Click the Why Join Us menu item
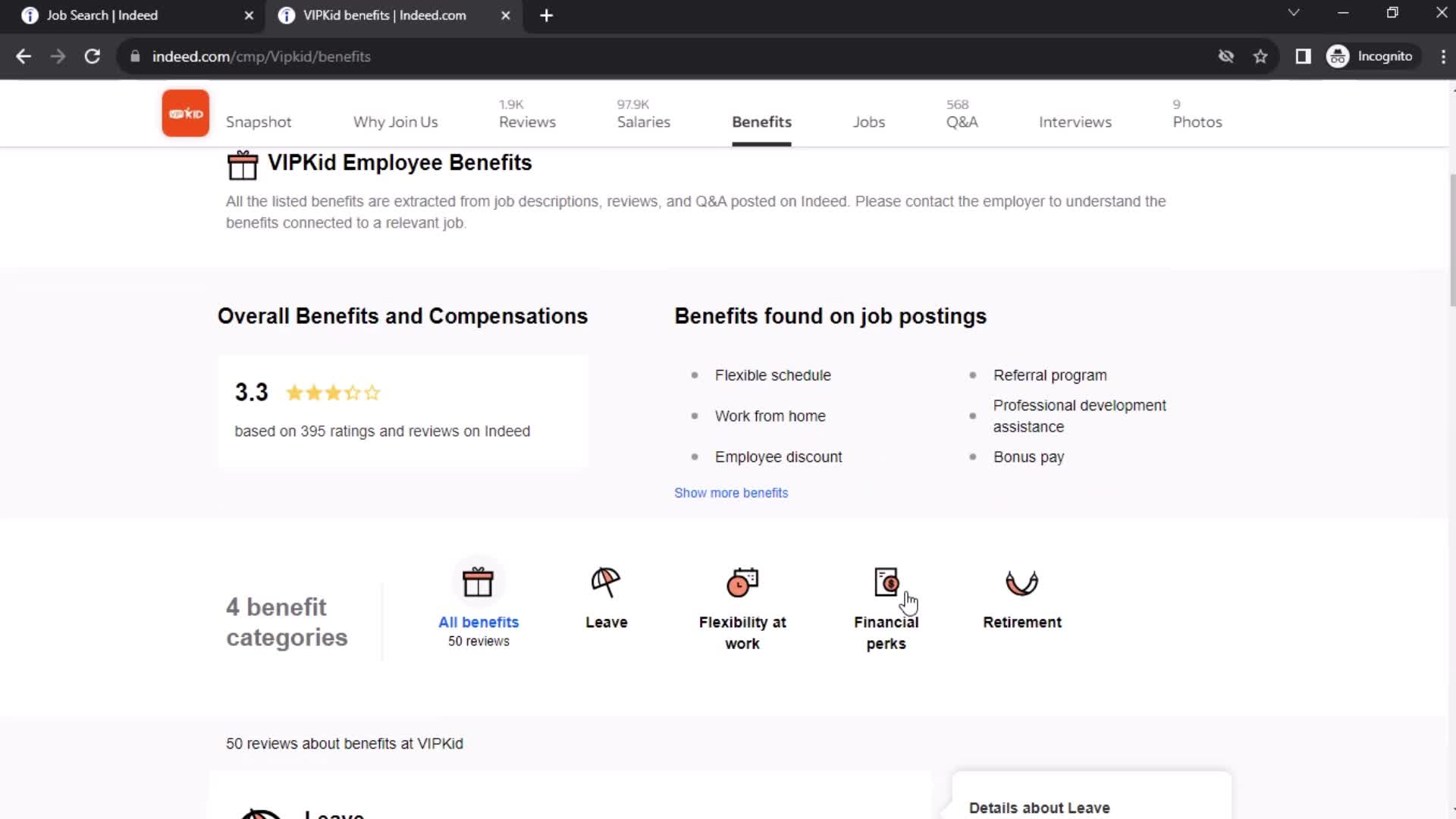Image resolution: width=1456 pixels, height=819 pixels. pyautogui.click(x=395, y=121)
